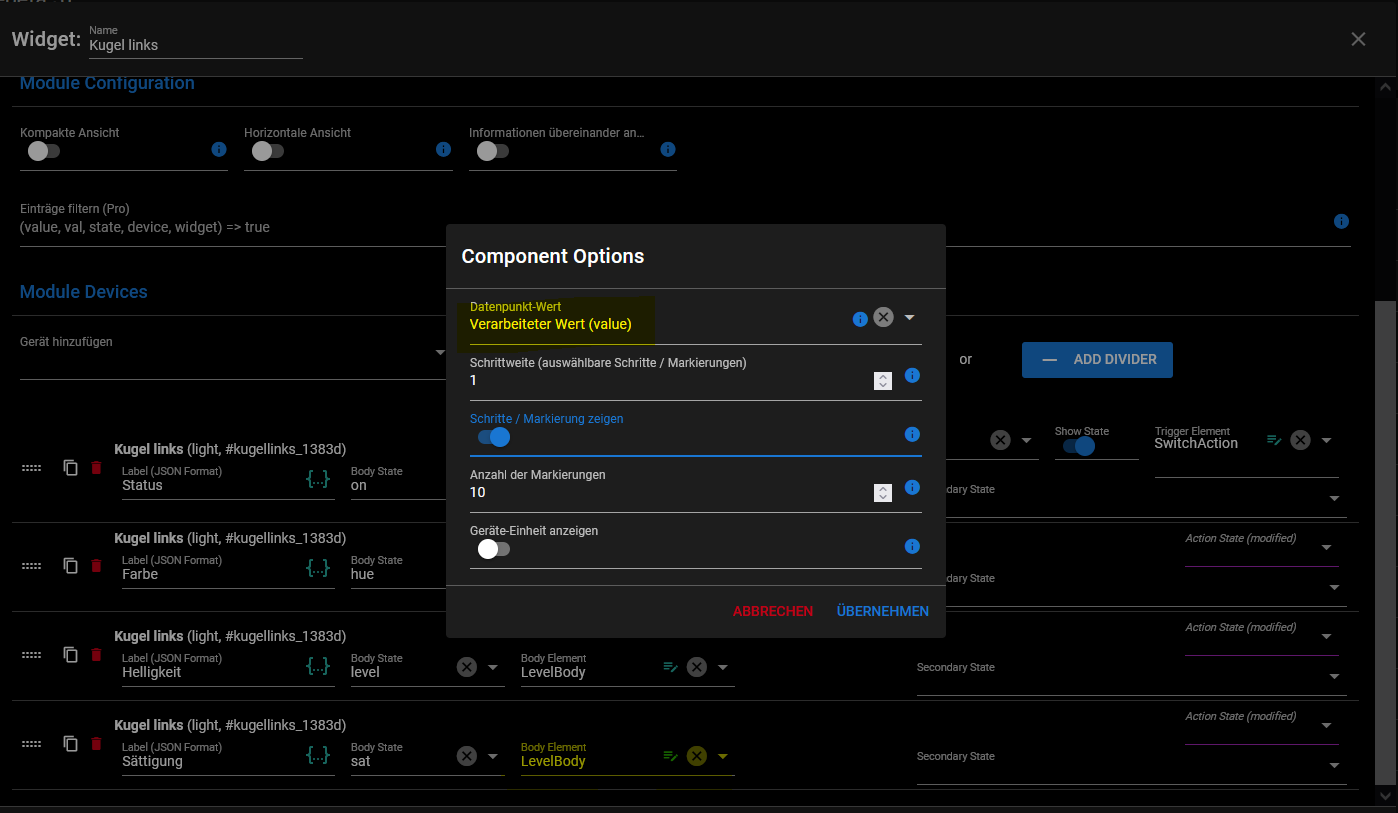
Task: Open JSON editor for Farbe label
Action: (x=318, y=568)
